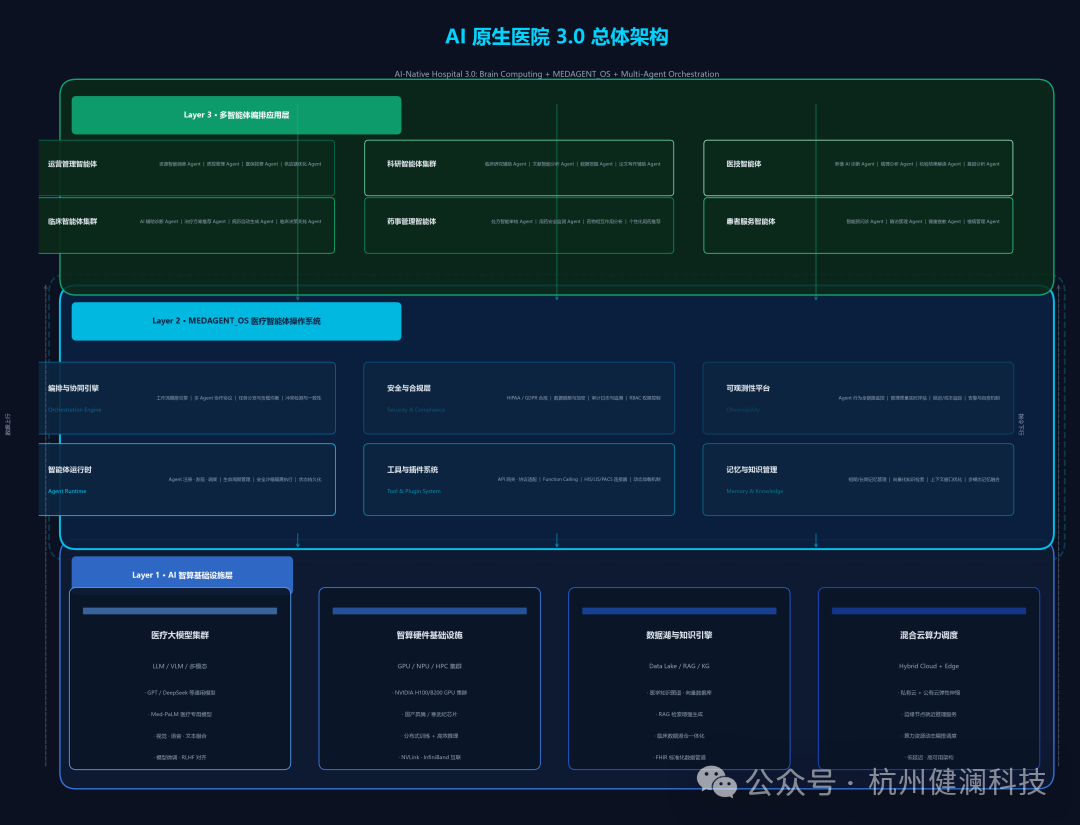Click the 医疗大模型集群 card title
Viewport: 1080px width, 825px height.
point(180,635)
